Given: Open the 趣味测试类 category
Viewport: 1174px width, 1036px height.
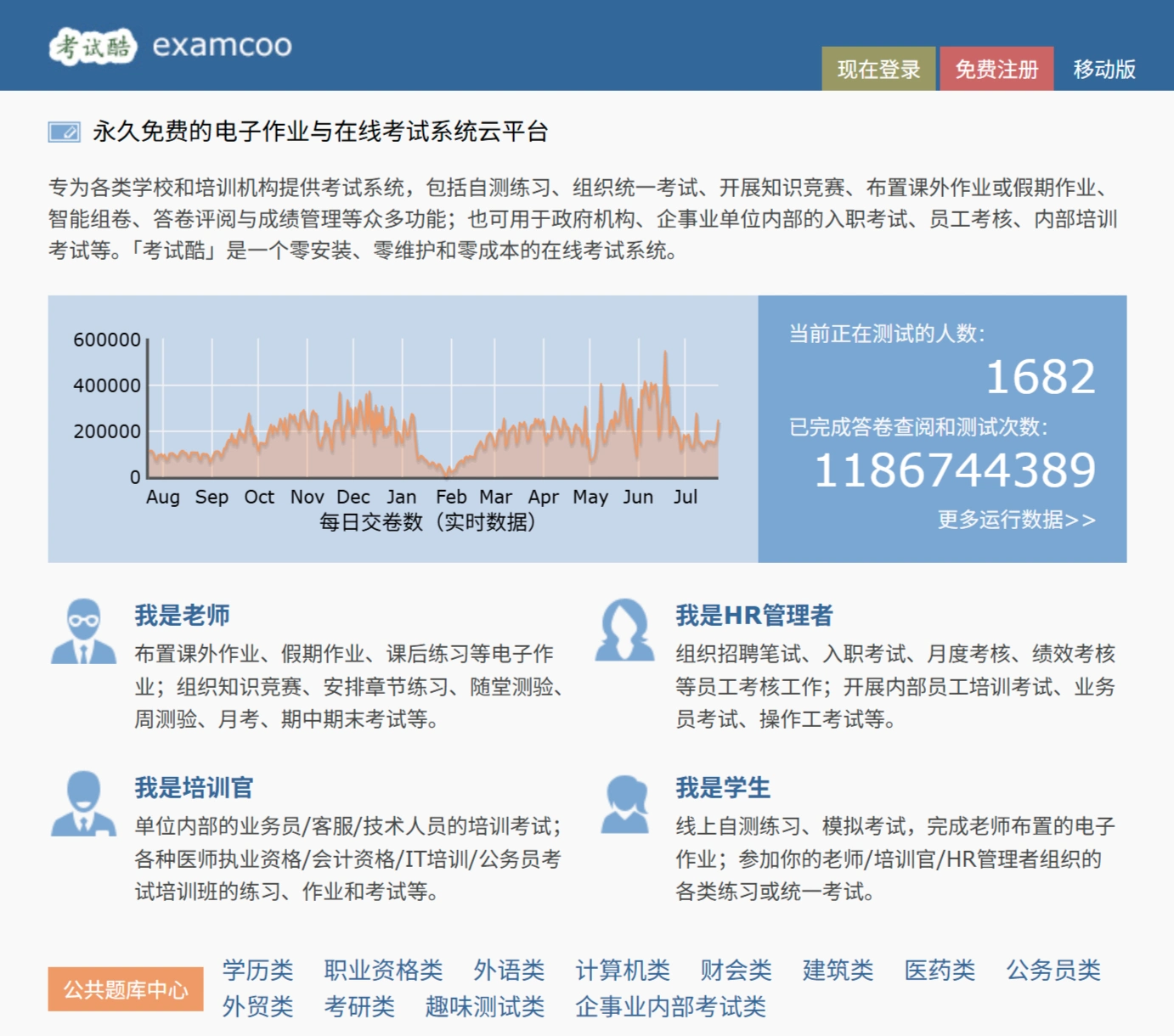Looking at the screenshot, I should pos(485,1008).
